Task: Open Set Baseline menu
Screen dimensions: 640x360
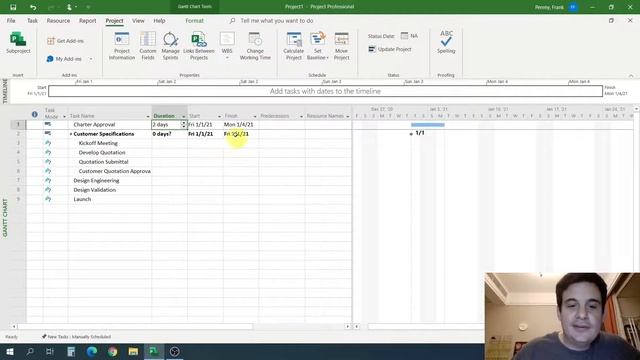Action: 318,46
